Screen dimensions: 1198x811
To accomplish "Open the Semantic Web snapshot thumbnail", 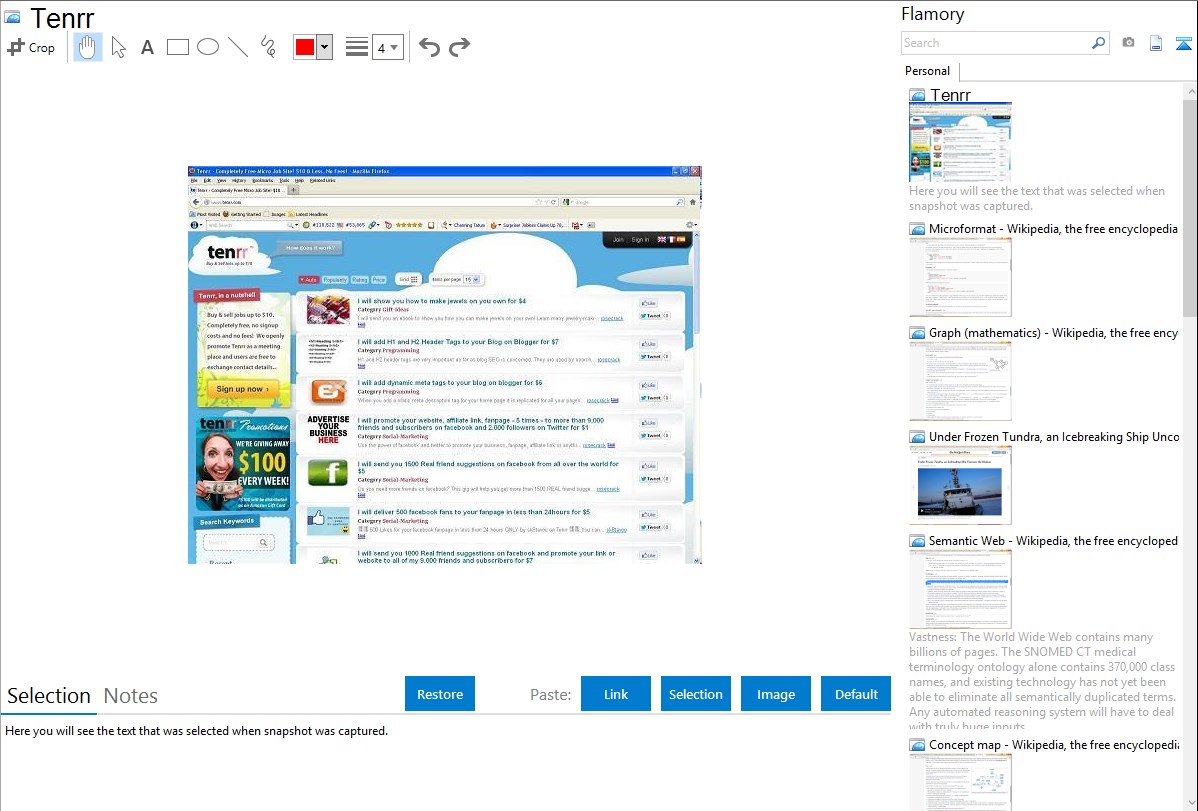I will point(960,589).
